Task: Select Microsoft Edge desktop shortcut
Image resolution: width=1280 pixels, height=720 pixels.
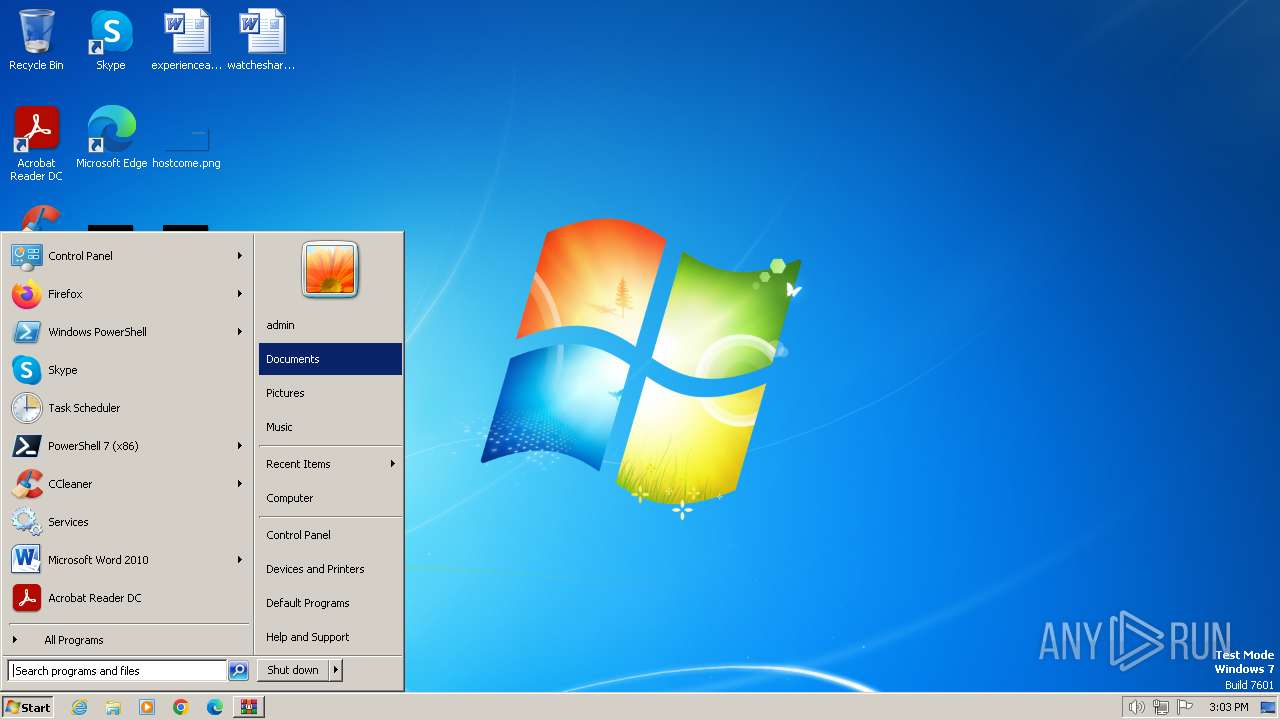Action: tap(111, 137)
